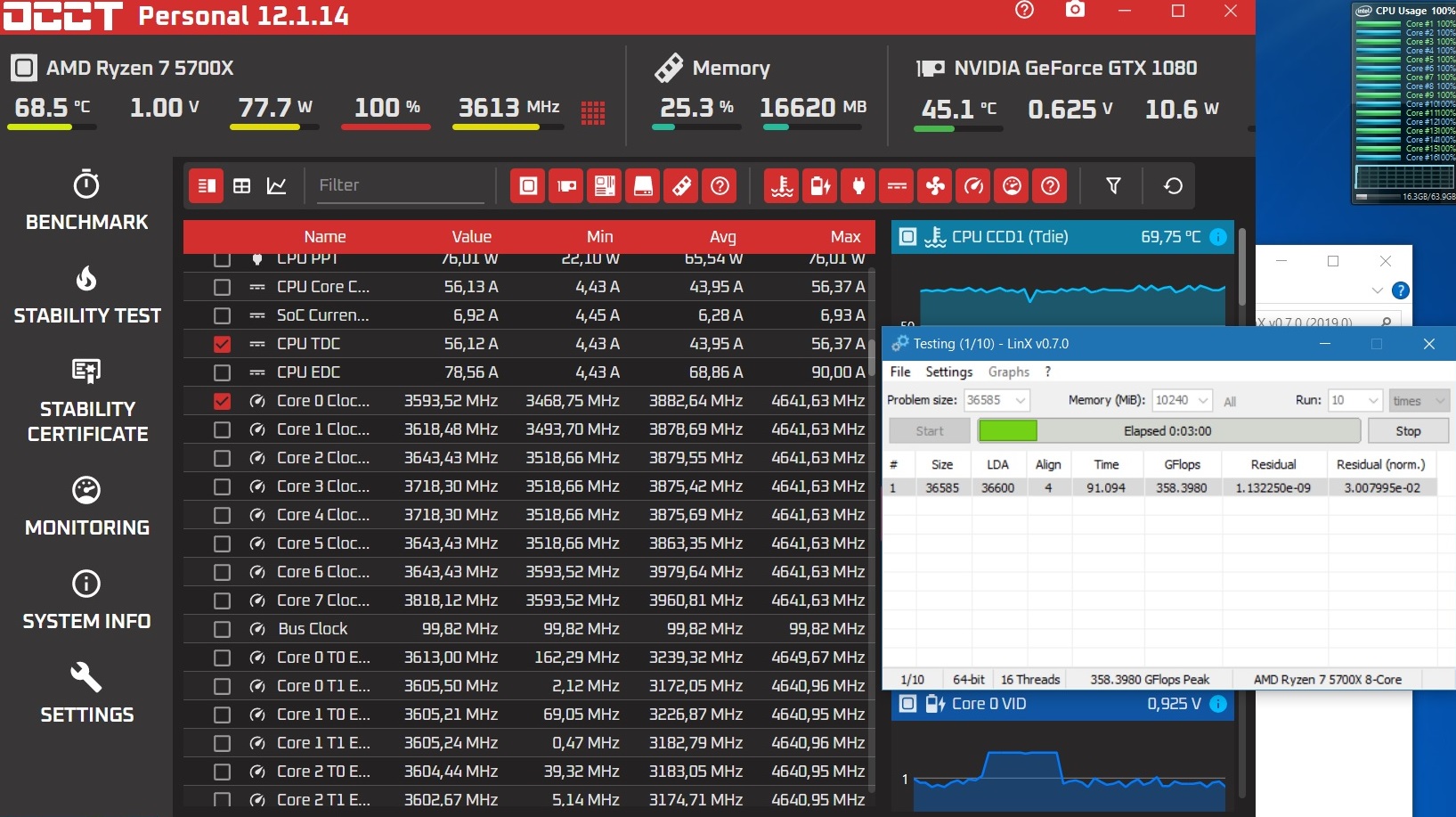Click the LinX elapsed-time progress bar
Screen dimensions: 1456x817
click(x=1168, y=431)
